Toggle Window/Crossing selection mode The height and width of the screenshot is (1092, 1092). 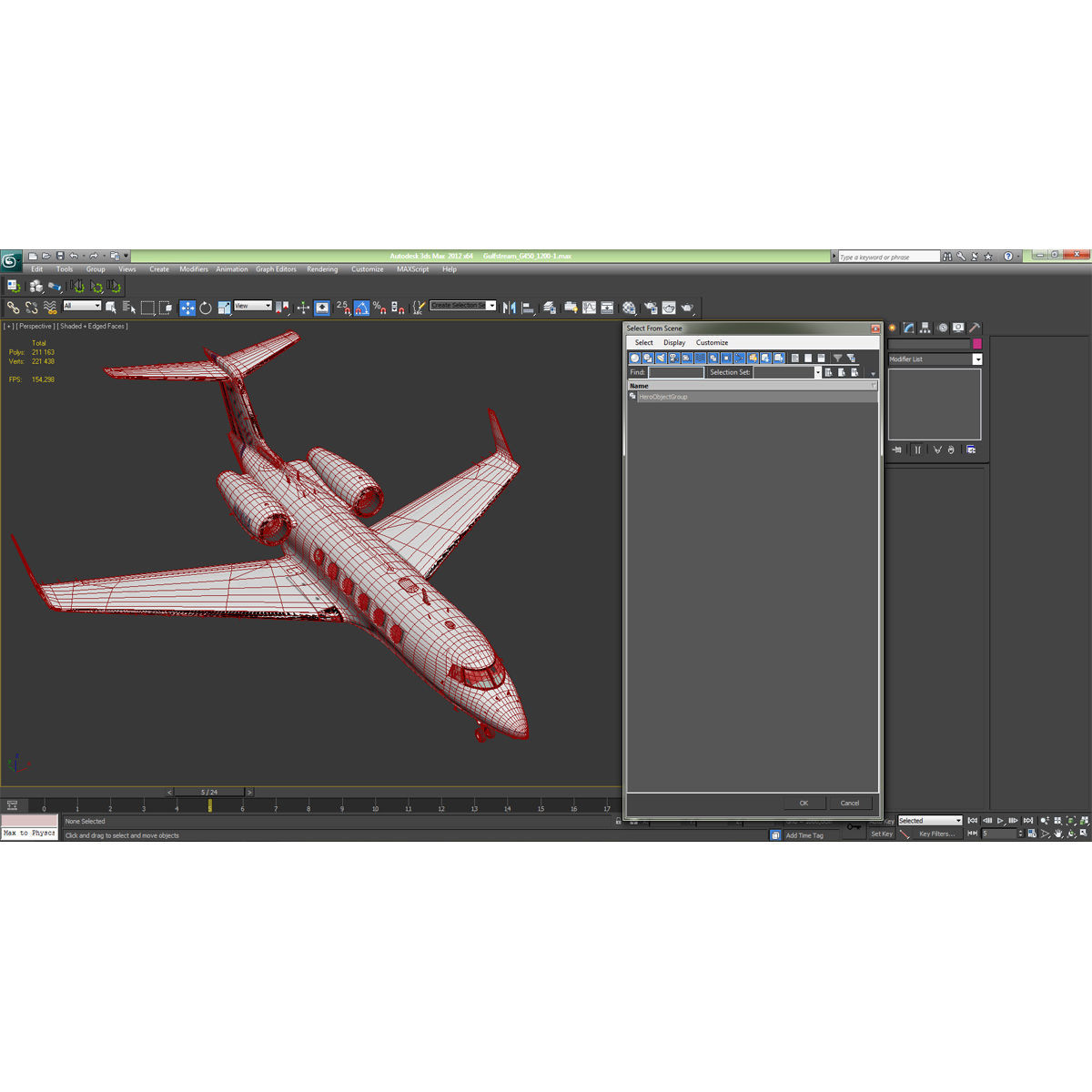pyautogui.click(x=167, y=308)
